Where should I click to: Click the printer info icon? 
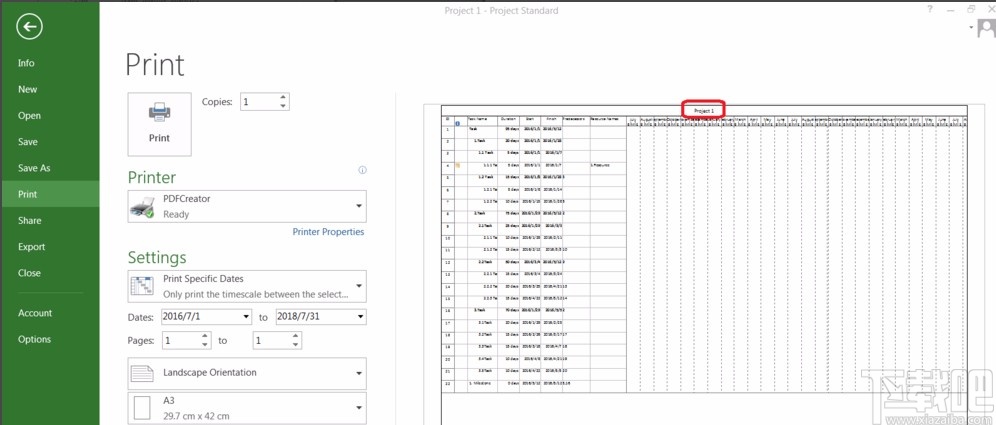click(x=362, y=170)
